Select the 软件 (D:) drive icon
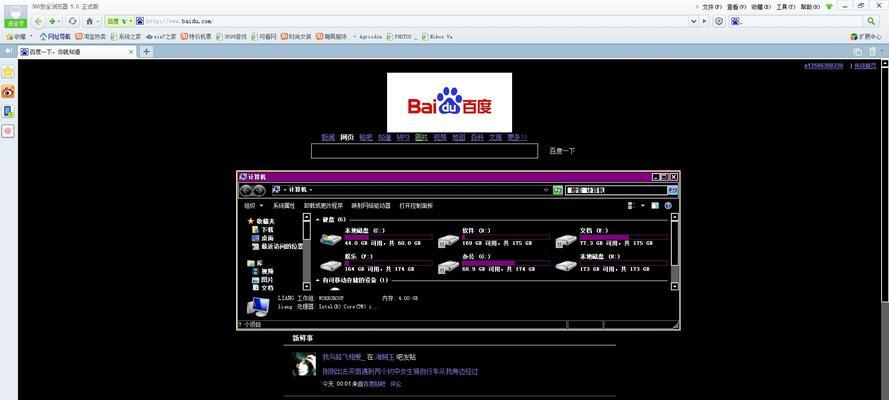 click(448, 240)
